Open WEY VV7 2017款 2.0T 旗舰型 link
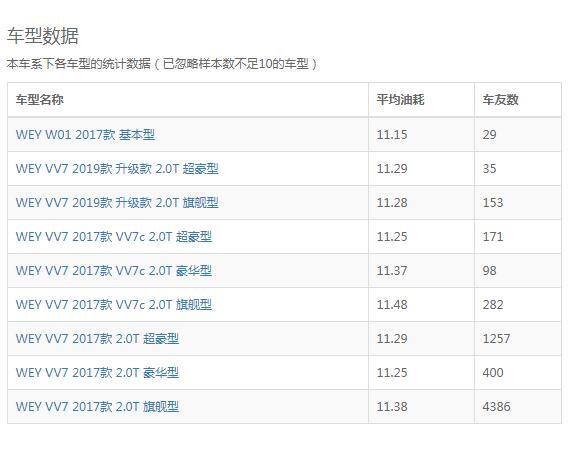Viewport: 581px width, 453px height. (97, 407)
